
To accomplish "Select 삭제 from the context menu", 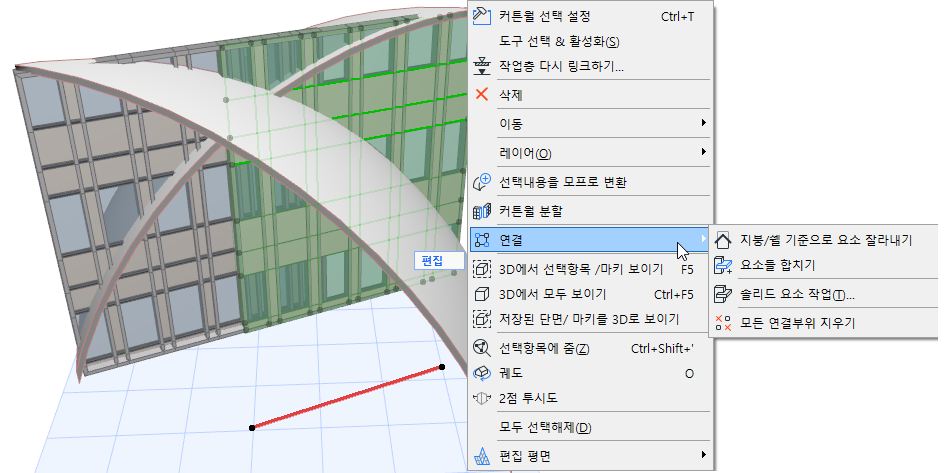I will [590, 95].
